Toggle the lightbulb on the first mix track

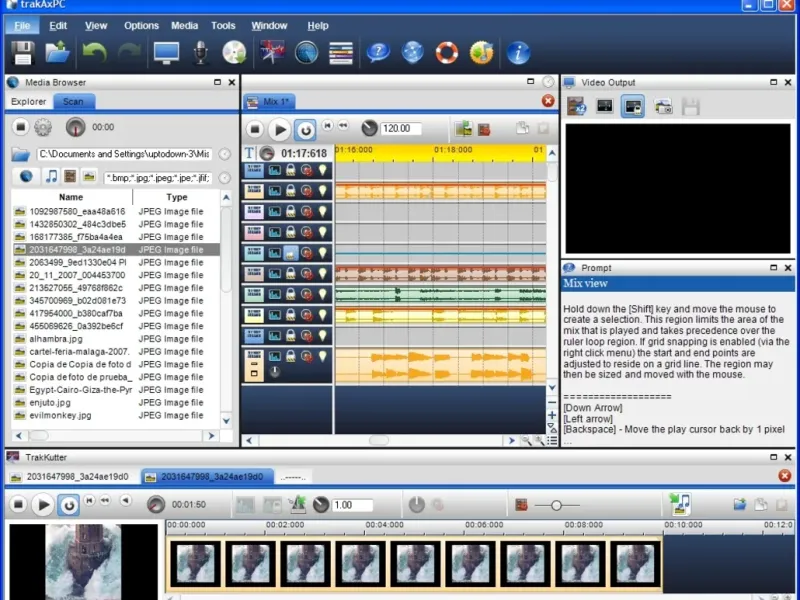[x=323, y=170]
